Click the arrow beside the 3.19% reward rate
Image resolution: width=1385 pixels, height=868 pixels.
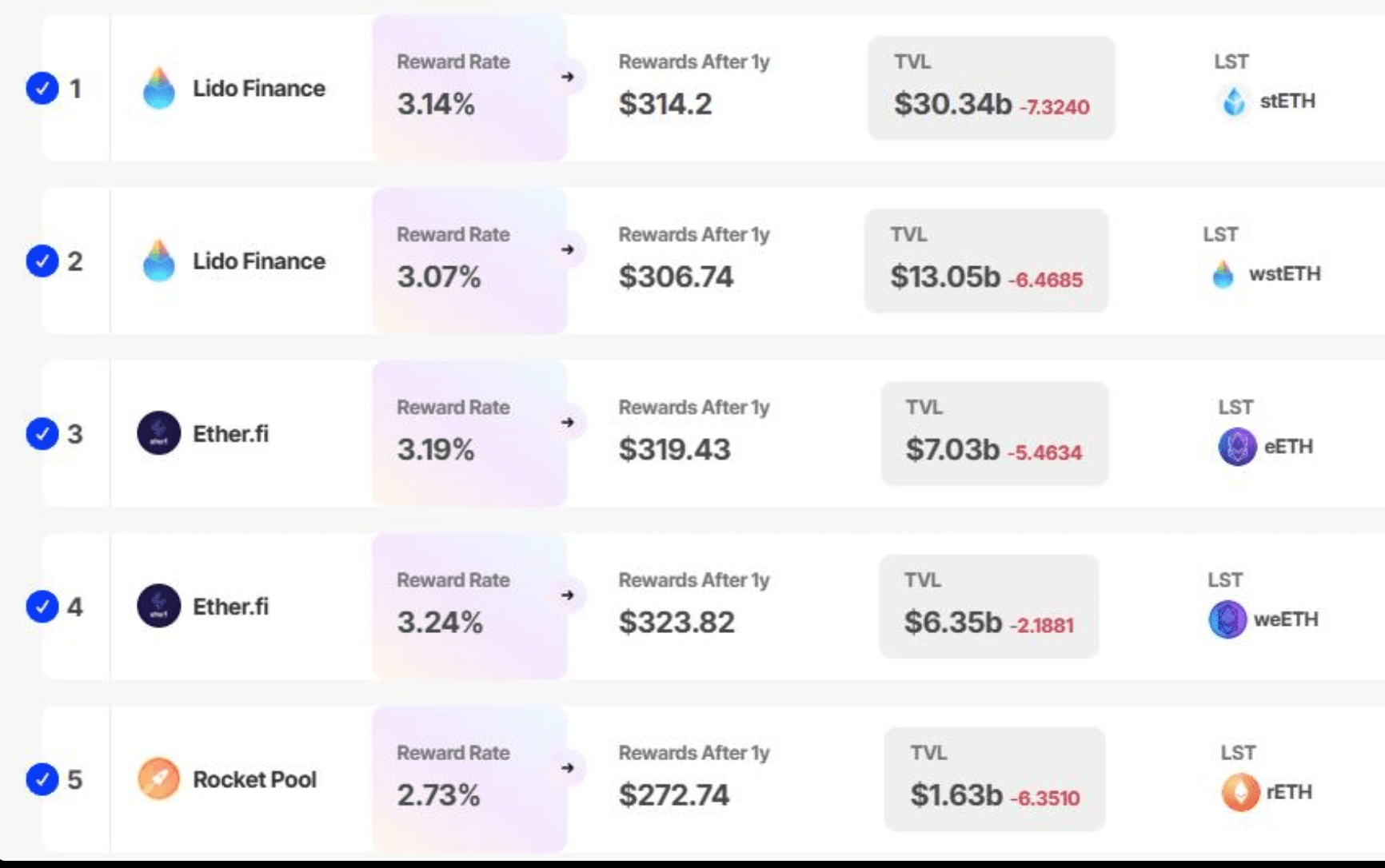[x=568, y=422]
